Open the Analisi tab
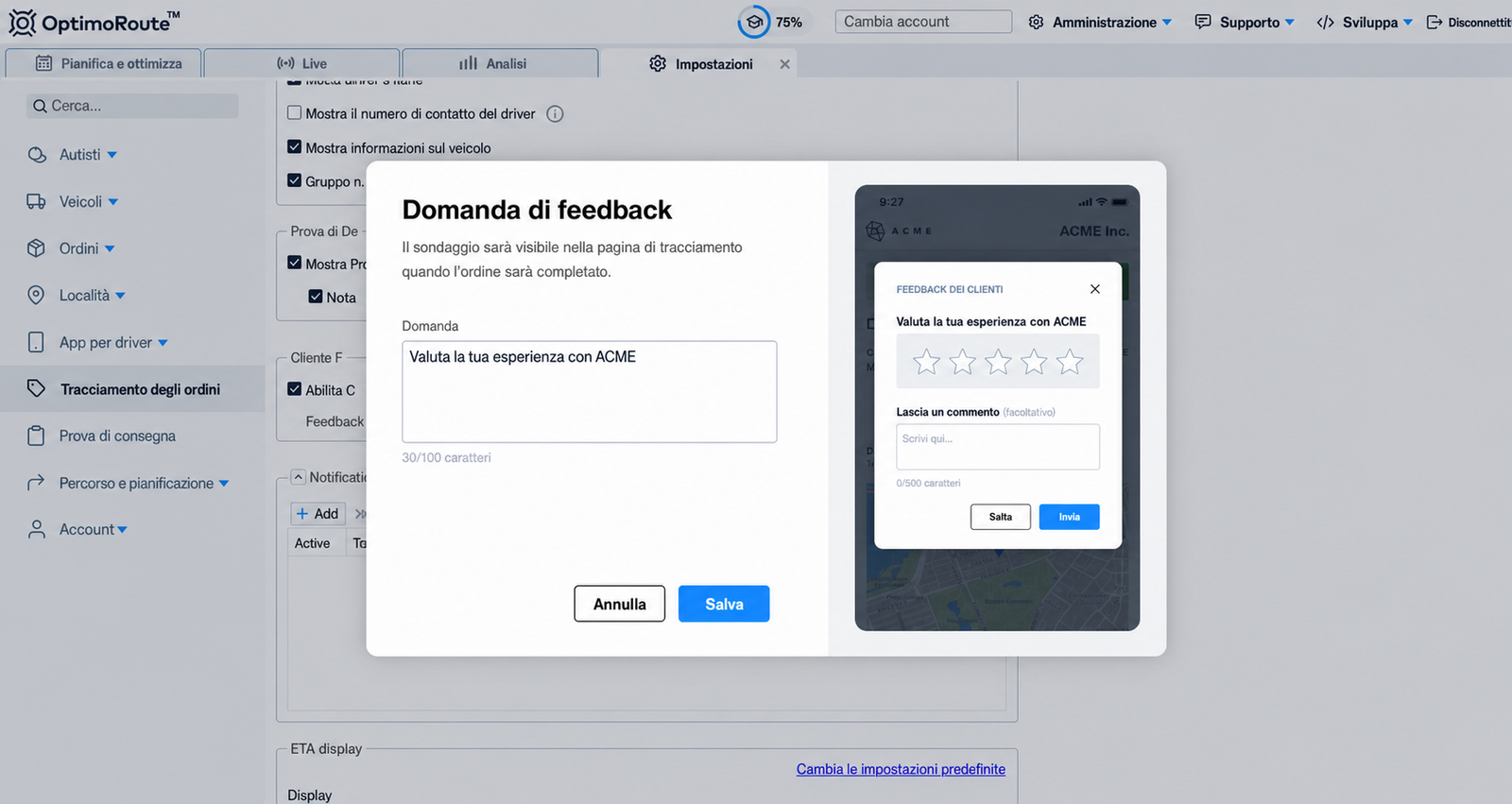Viewport: 1512px width, 804px height. click(500, 63)
